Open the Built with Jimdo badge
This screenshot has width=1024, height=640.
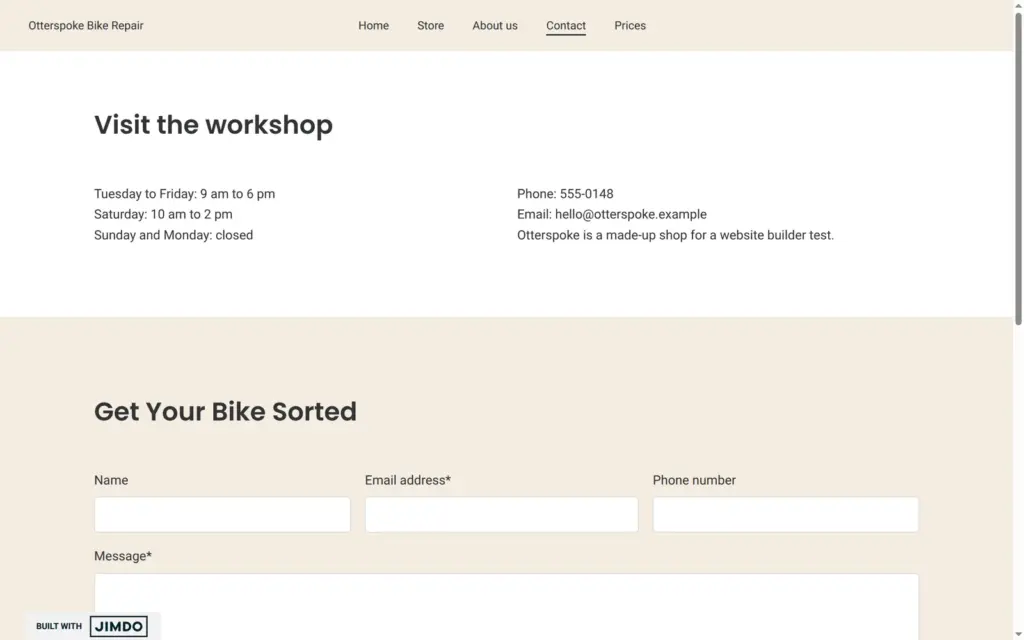click(92, 626)
